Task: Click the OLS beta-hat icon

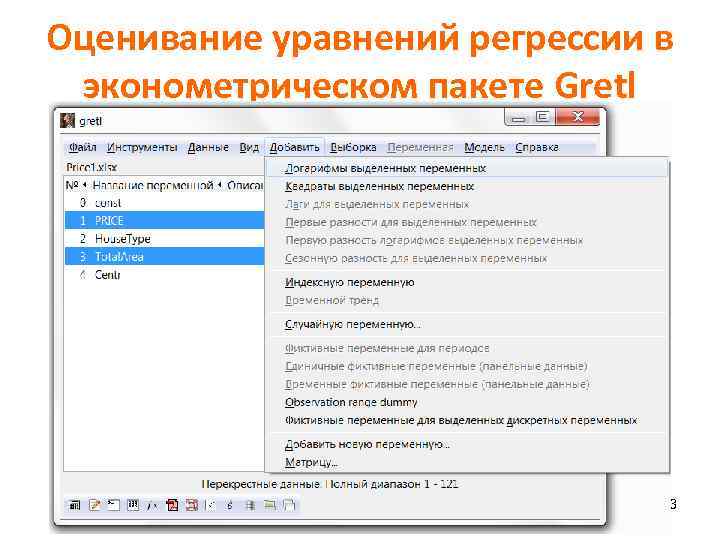Action: click(x=230, y=505)
